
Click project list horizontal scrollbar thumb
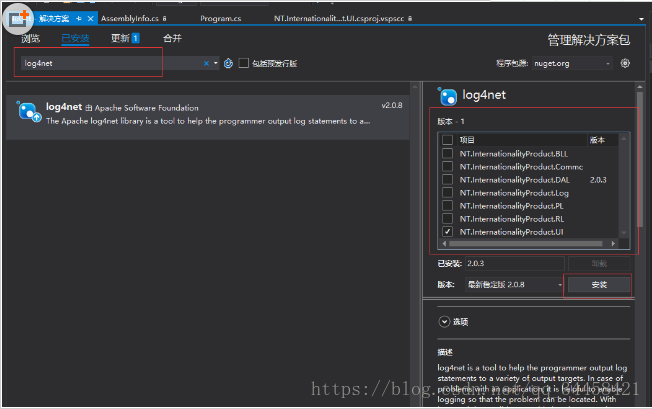tap(526, 244)
